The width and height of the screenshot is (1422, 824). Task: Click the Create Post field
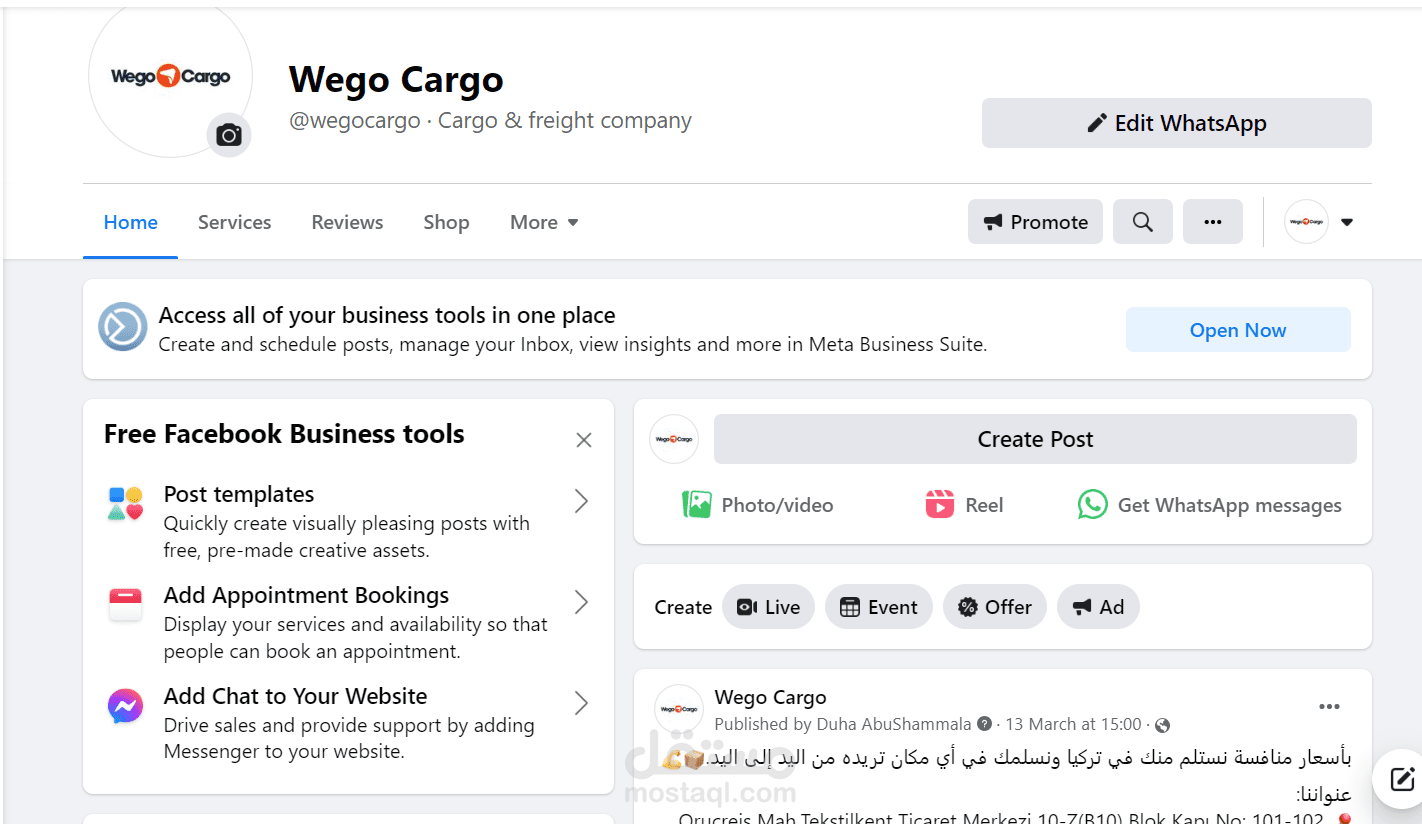point(1035,439)
